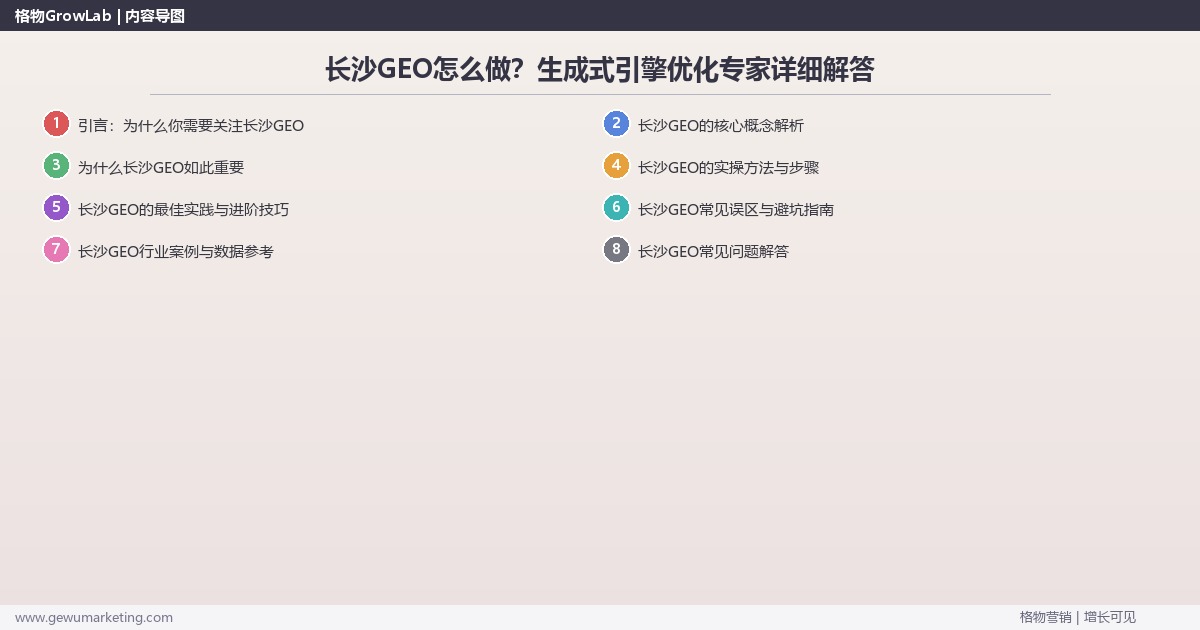Click the orange number 4 badge
Image resolution: width=1200 pixels, height=630 pixels.
click(x=616, y=166)
